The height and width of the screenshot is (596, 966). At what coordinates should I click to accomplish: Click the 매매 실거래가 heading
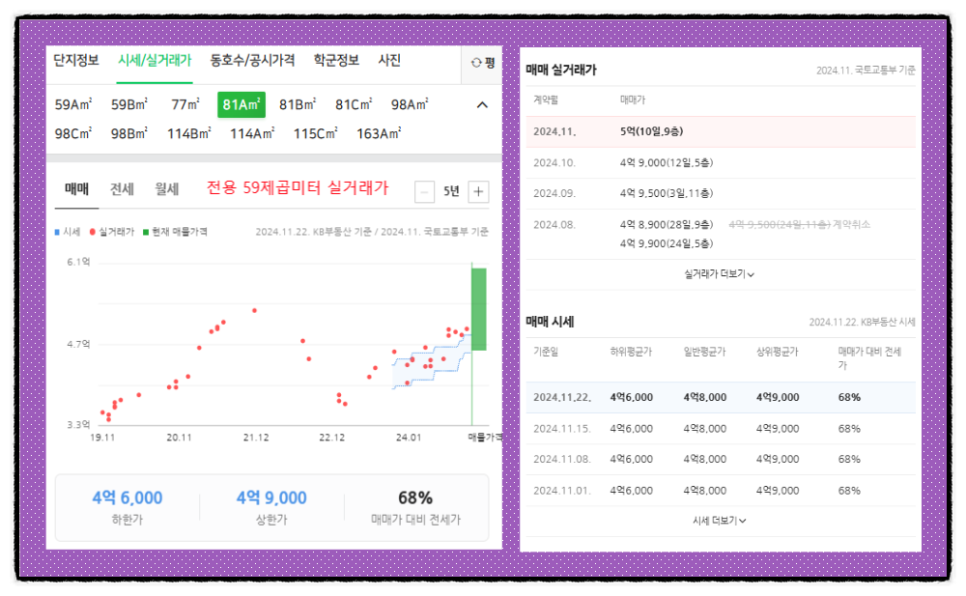(561, 70)
